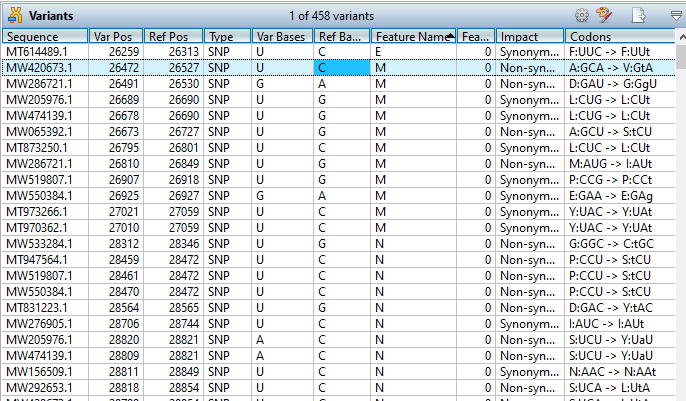686x401 pixels.
Task: Sort by the Var Pos column header
Action: click(115, 36)
